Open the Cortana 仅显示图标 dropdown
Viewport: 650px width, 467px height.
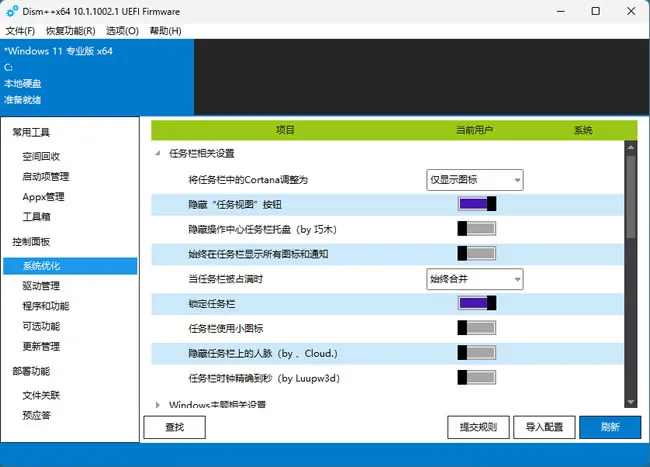pos(475,180)
